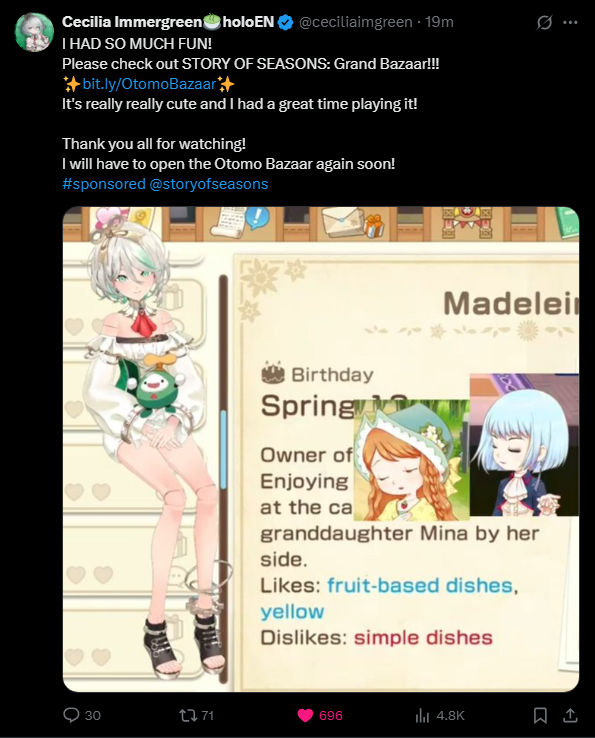The height and width of the screenshot is (738, 595).
Task: Click the blue verified checkmark badge
Action: tap(285, 22)
